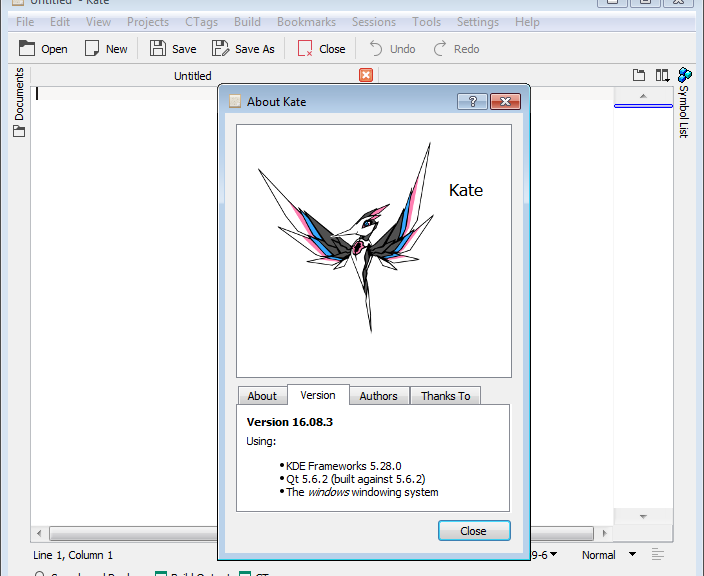The image size is (704, 576).
Task: Click the quick open document icon
Action: tap(640, 75)
